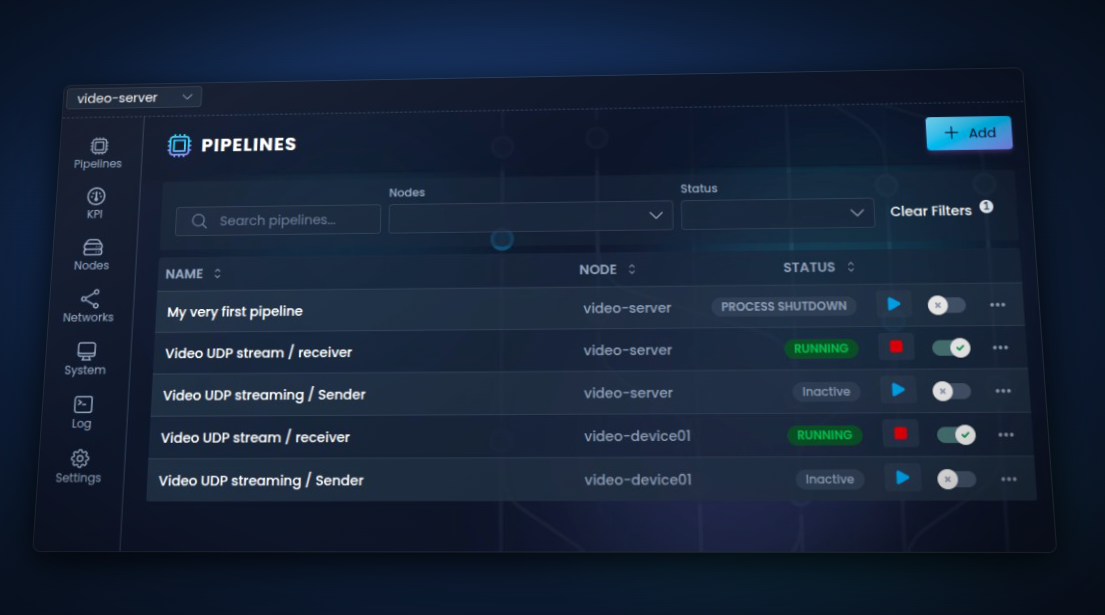Image resolution: width=1105 pixels, height=615 pixels.
Task: Click the Add button to create a pipeline
Action: 969,132
